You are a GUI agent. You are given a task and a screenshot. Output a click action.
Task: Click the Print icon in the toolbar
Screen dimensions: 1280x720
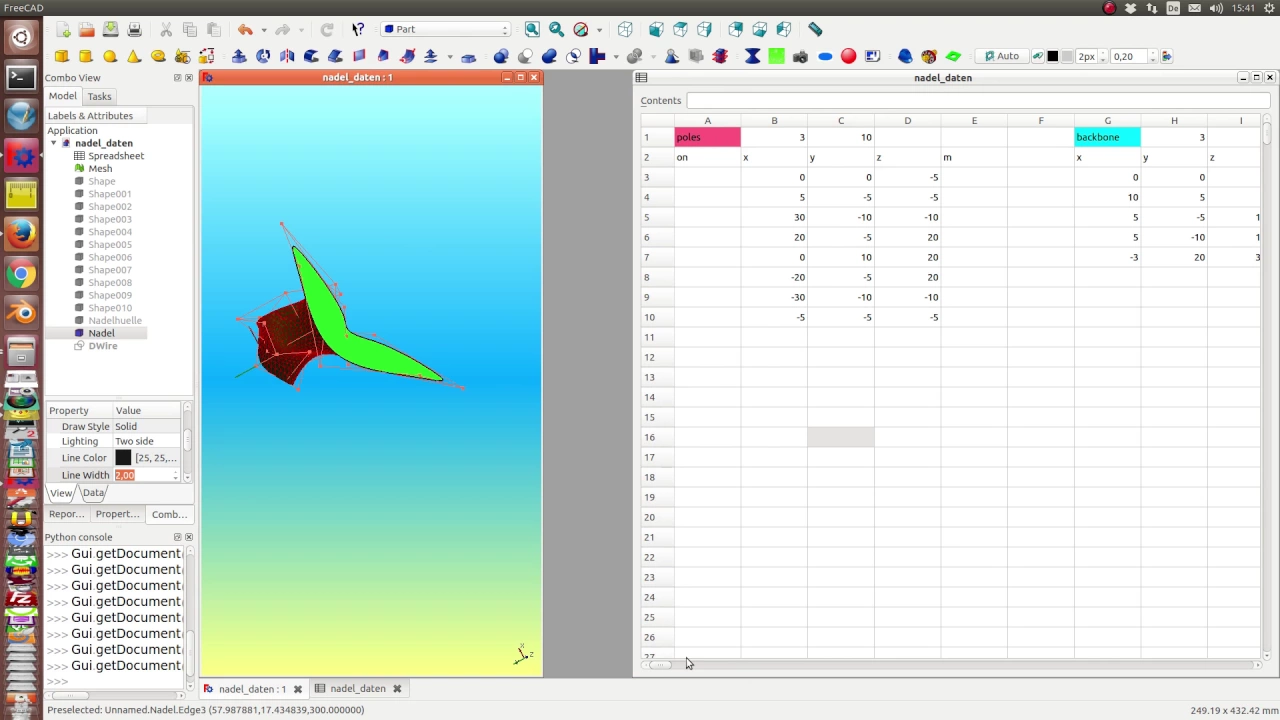pyautogui.click(x=135, y=30)
